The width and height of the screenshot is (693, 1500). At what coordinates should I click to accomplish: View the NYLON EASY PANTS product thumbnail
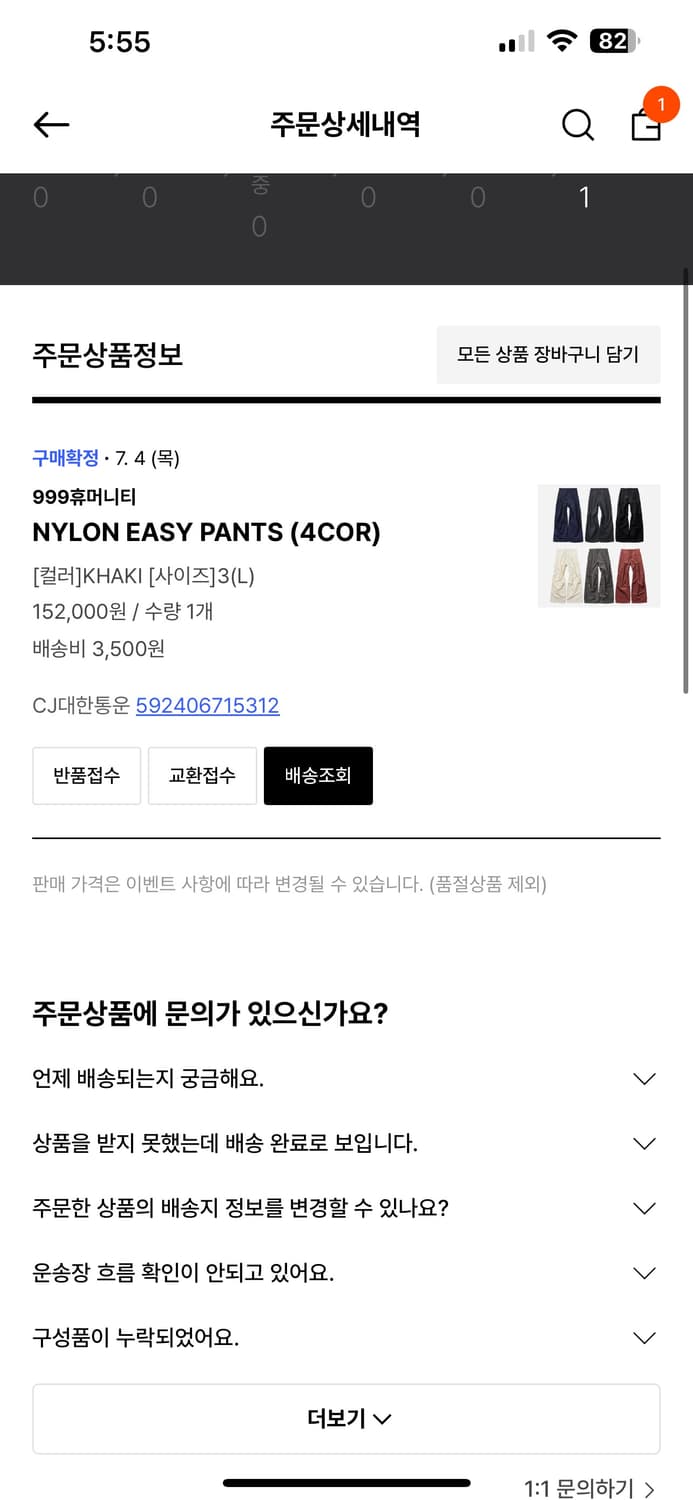tap(598, 546)
